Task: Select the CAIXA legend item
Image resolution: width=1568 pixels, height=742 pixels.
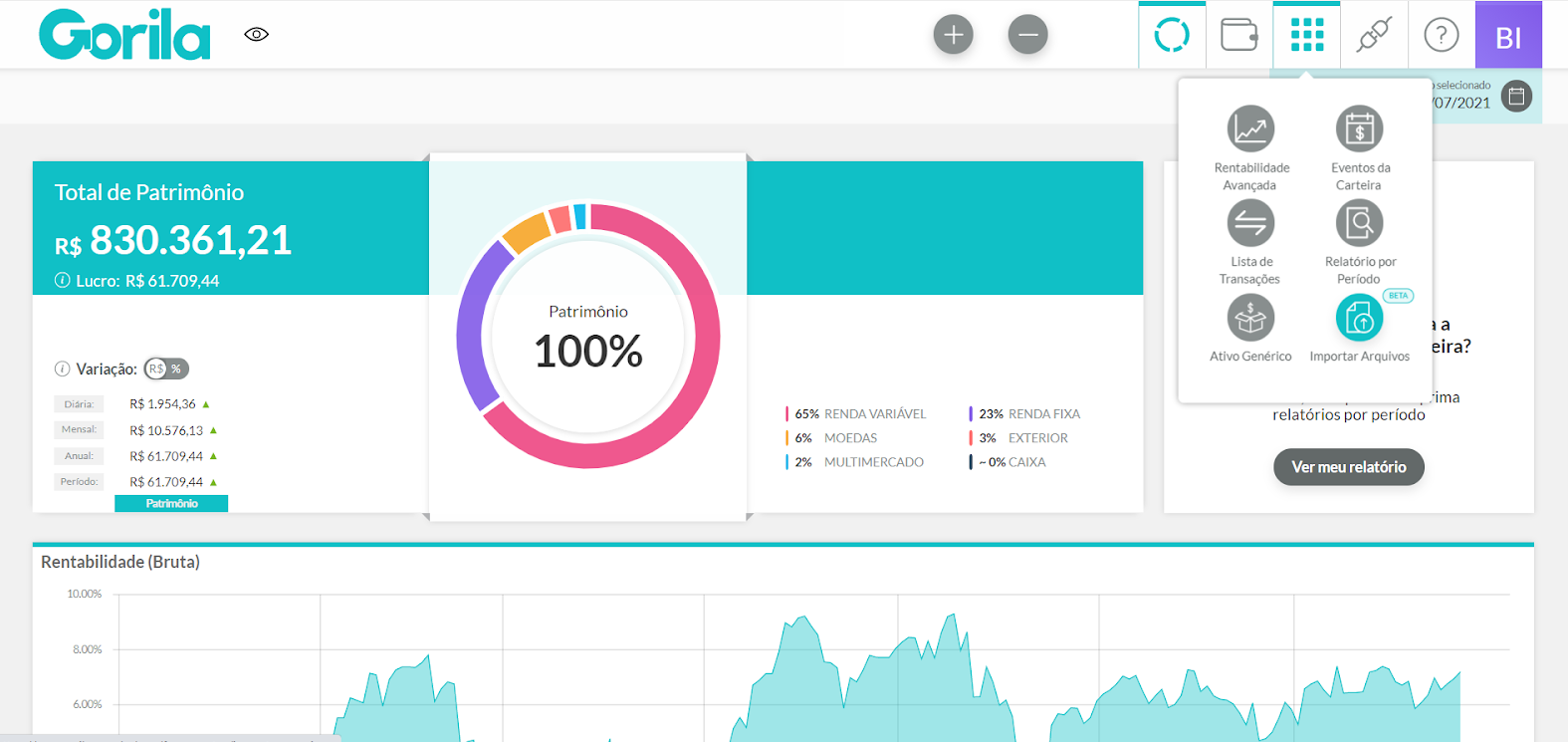Action: point(1008,462)
